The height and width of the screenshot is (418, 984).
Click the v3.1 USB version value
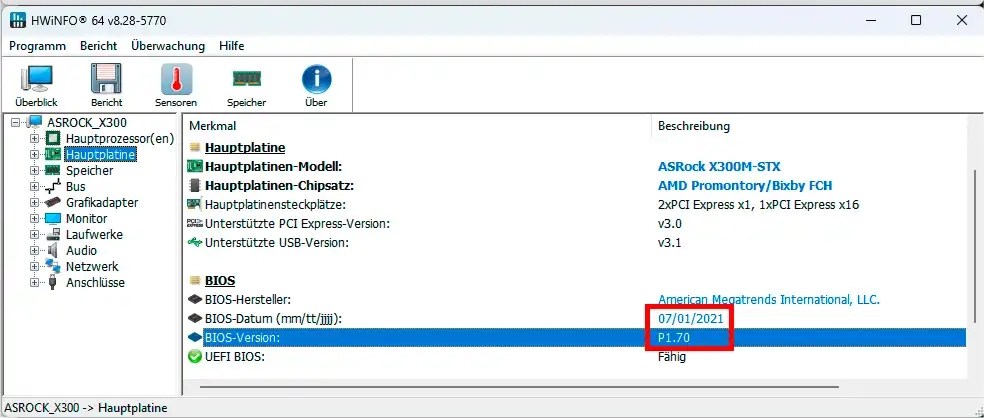click(x=670, y=242)
